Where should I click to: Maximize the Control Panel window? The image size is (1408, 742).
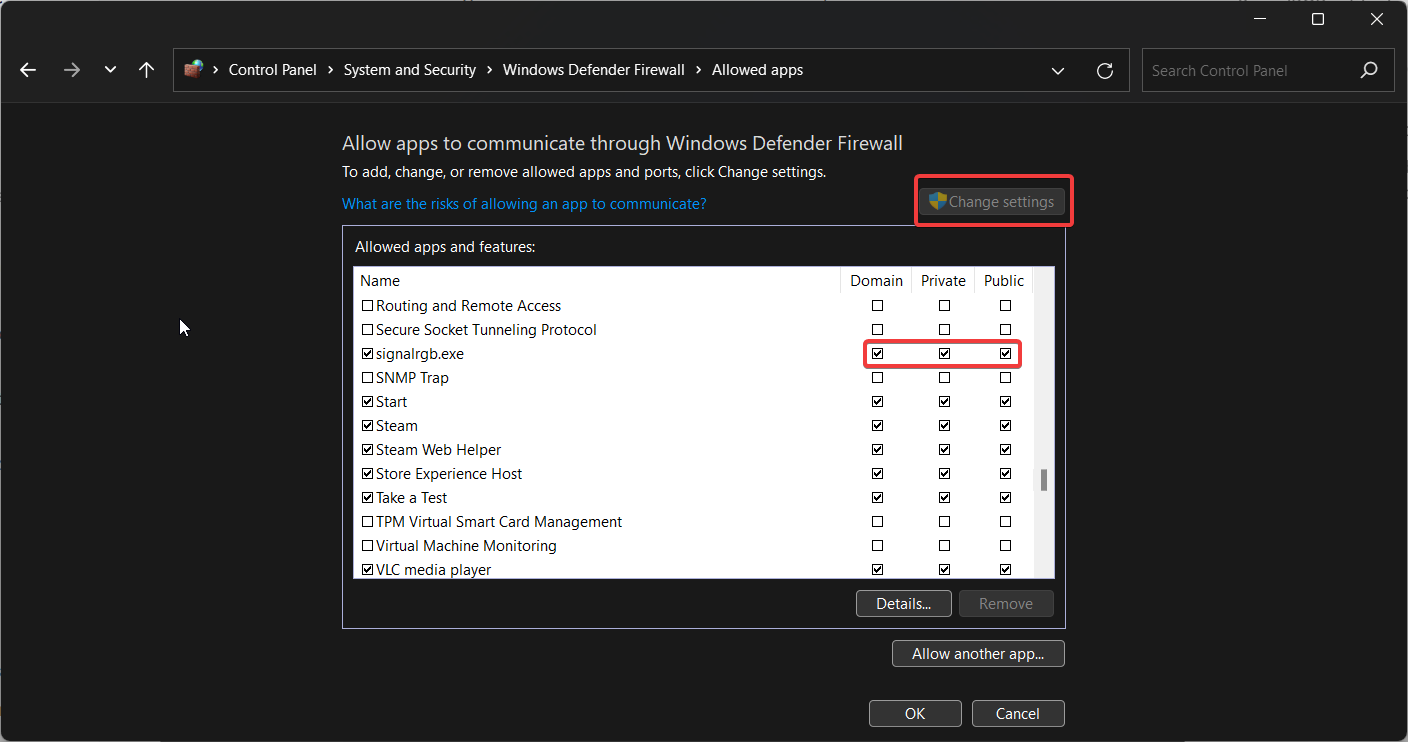click(x=1318, y=19)
